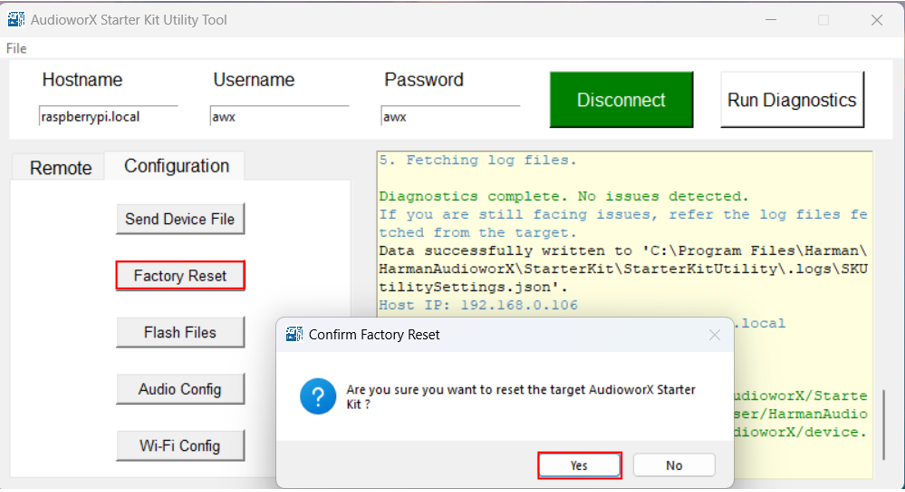Select the Configuration tab
The image size is (905, 492).
(177, 166)
